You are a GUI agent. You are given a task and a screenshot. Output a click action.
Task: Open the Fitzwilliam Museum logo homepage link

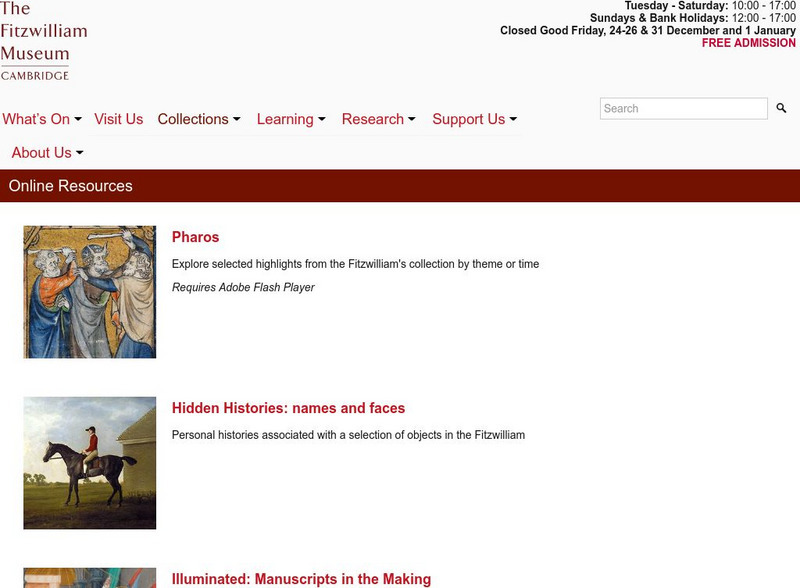44,41
